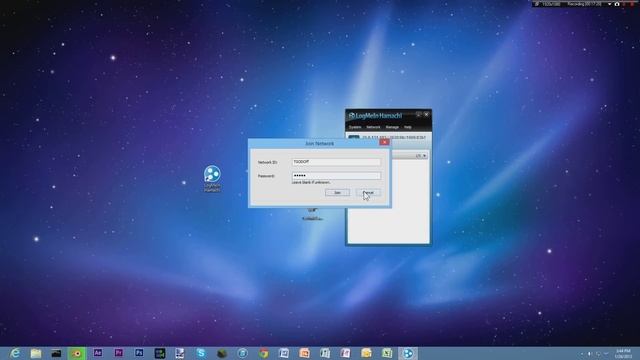Viewport: 640px width, 360px height.
Task: Focus the Password input field
Action: pos(336,176)
